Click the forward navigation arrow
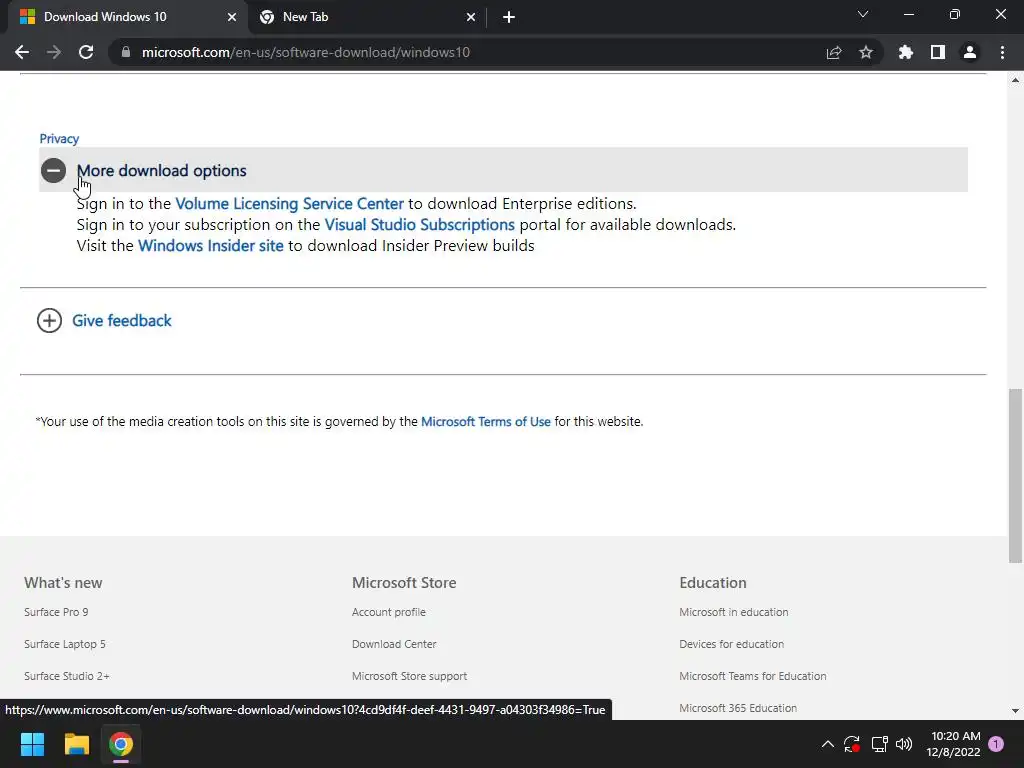The image size is (1024, 768). point(54,52)
